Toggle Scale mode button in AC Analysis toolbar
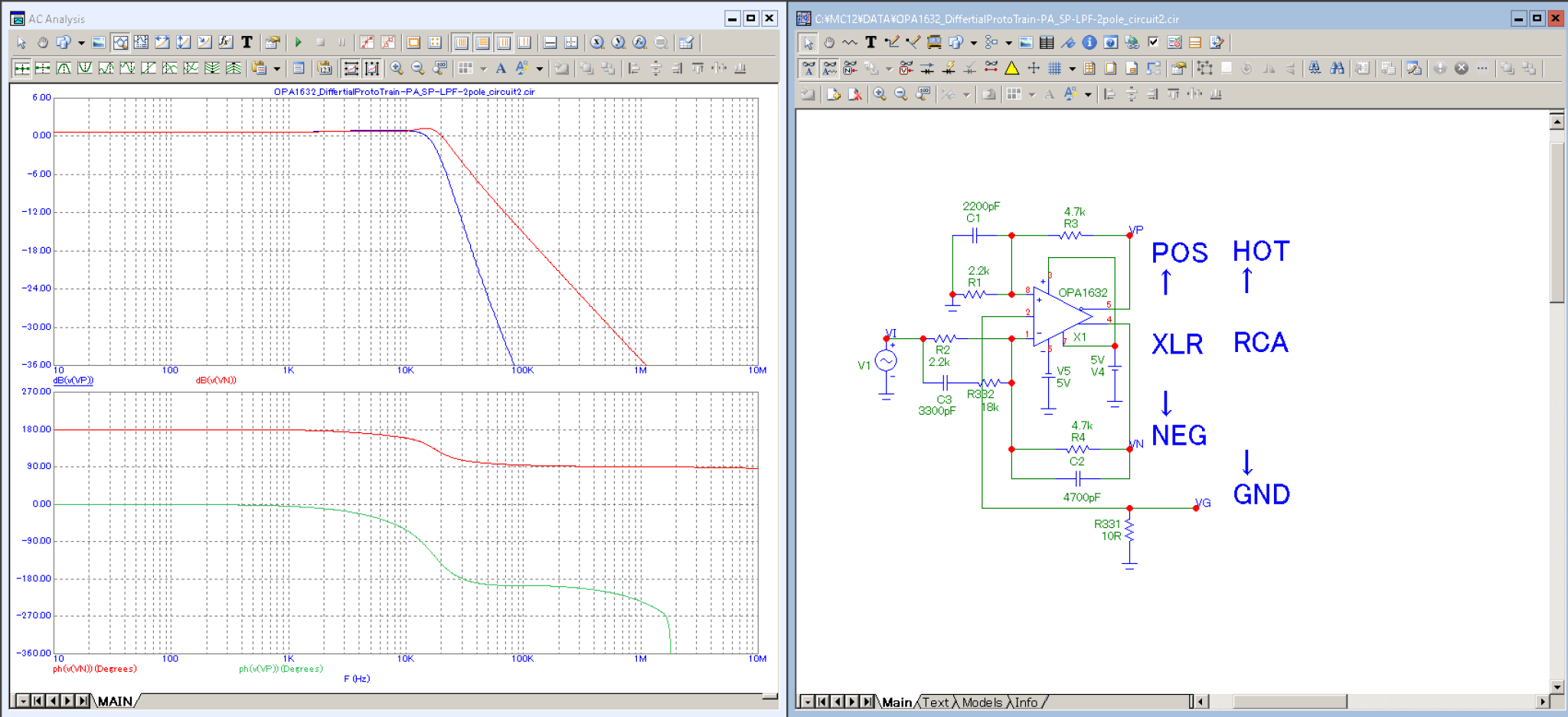This screenshot has height=717, width=1568. 120,43
